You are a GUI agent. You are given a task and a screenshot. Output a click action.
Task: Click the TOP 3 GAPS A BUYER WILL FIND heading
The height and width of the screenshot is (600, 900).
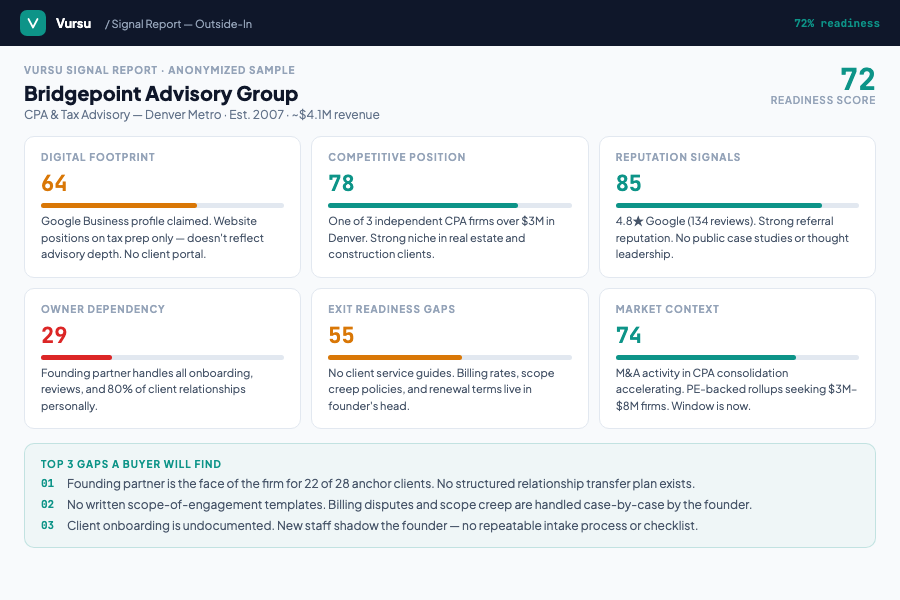(x=131, y=464)
